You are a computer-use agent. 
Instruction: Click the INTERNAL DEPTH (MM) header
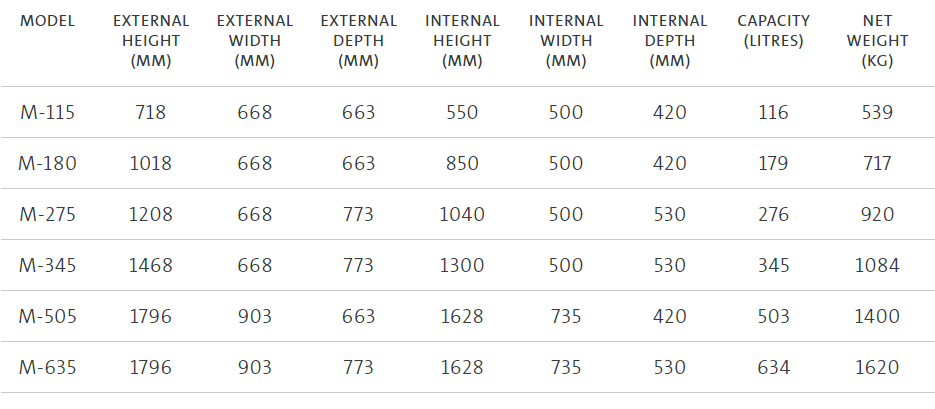click(x=669, y=41)
